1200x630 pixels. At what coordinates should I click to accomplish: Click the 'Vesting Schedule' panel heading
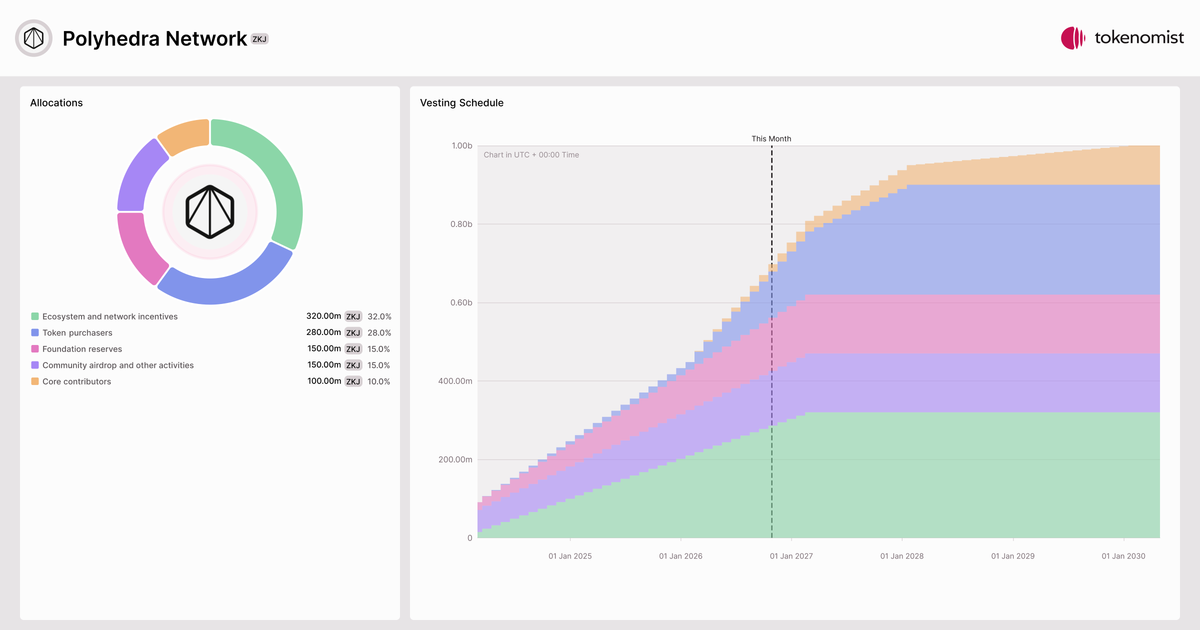(x=462, y=103)
